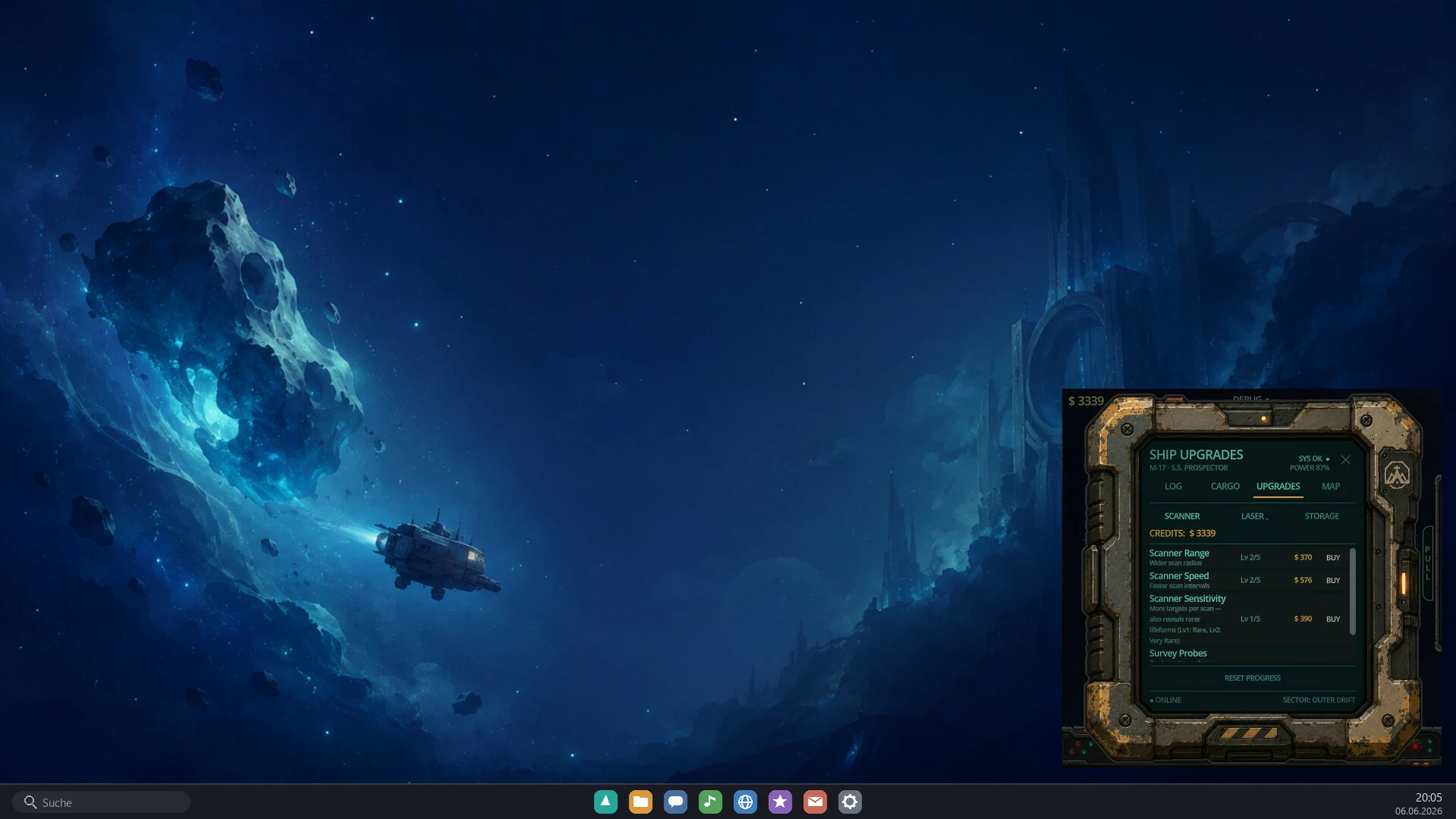Close the Ship Upgrades panel
The height and width of the screenshot is (819, 1456).
(1345, 460)
